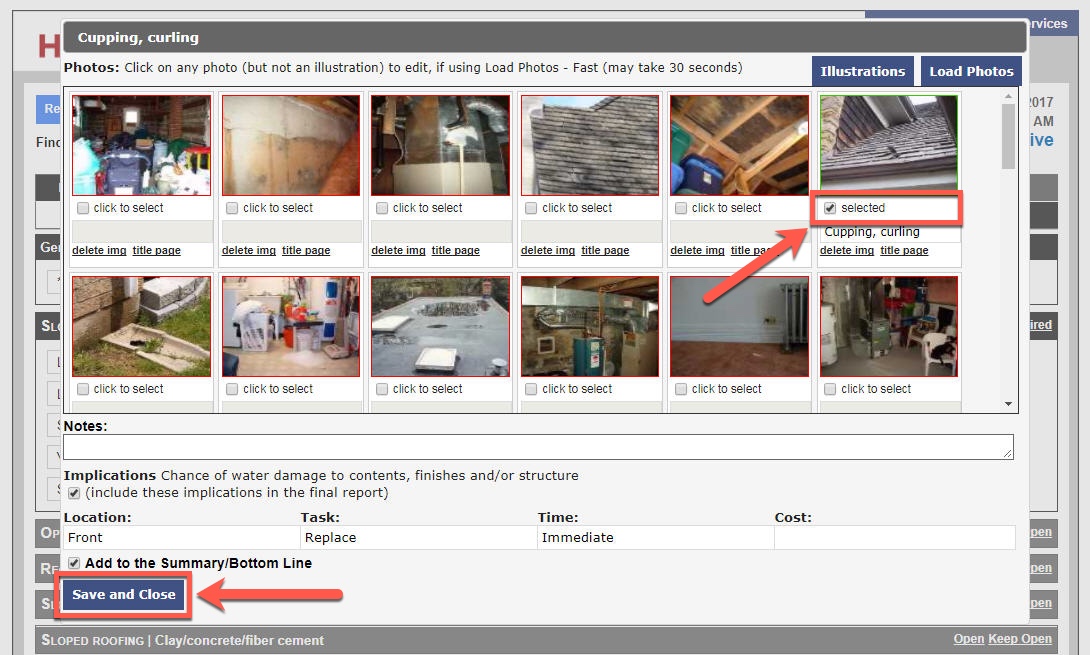Image resolution: width=1090 pixels, height=655 pixels.
Task: Check 'click to select' under cluttered garage photo
Action: 83,208
